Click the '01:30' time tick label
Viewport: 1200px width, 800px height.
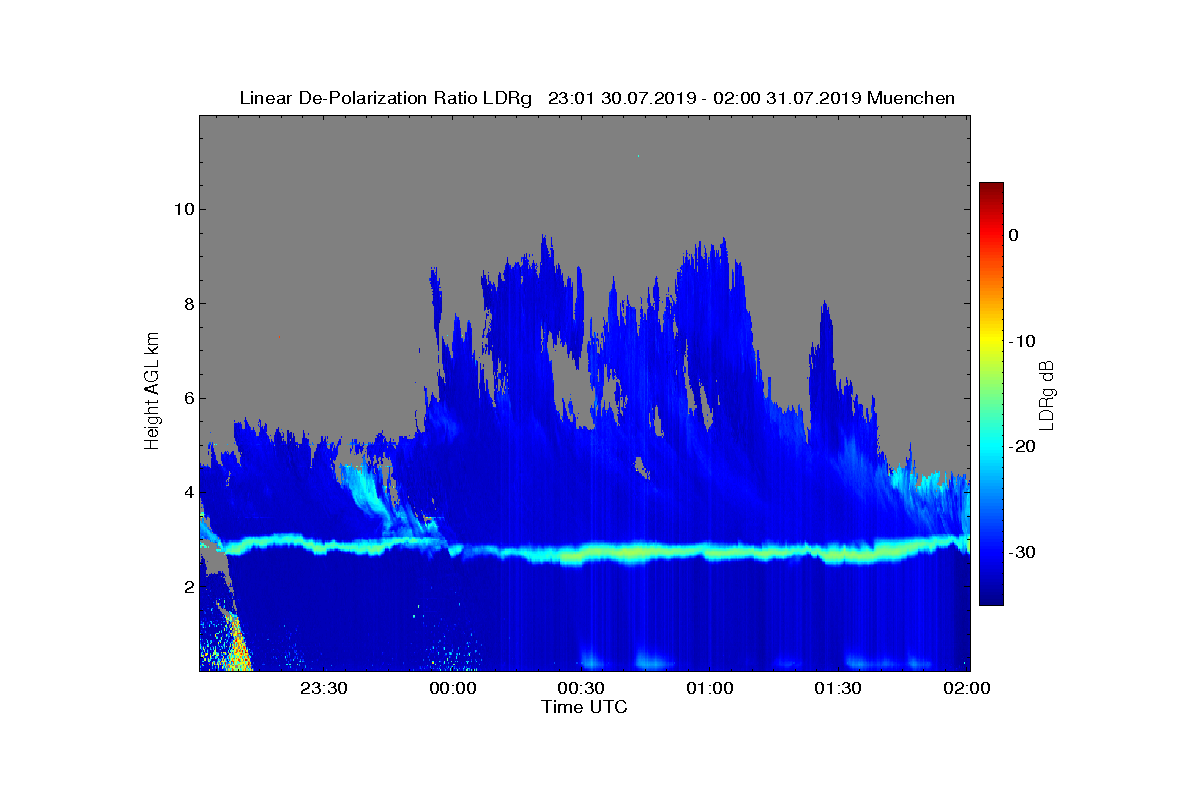click(x=838, y=689)
